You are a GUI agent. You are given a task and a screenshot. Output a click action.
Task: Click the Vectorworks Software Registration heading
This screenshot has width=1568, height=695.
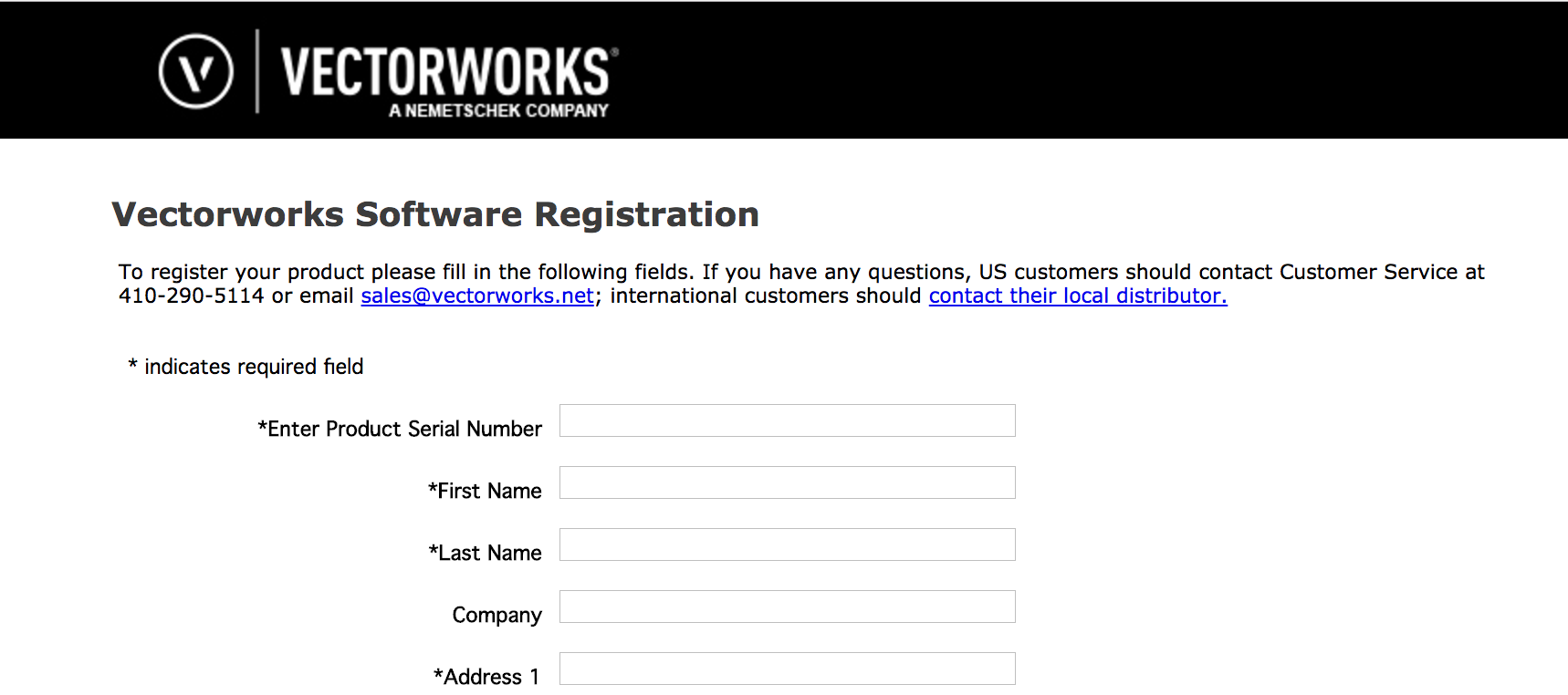[x=435, y=214]
